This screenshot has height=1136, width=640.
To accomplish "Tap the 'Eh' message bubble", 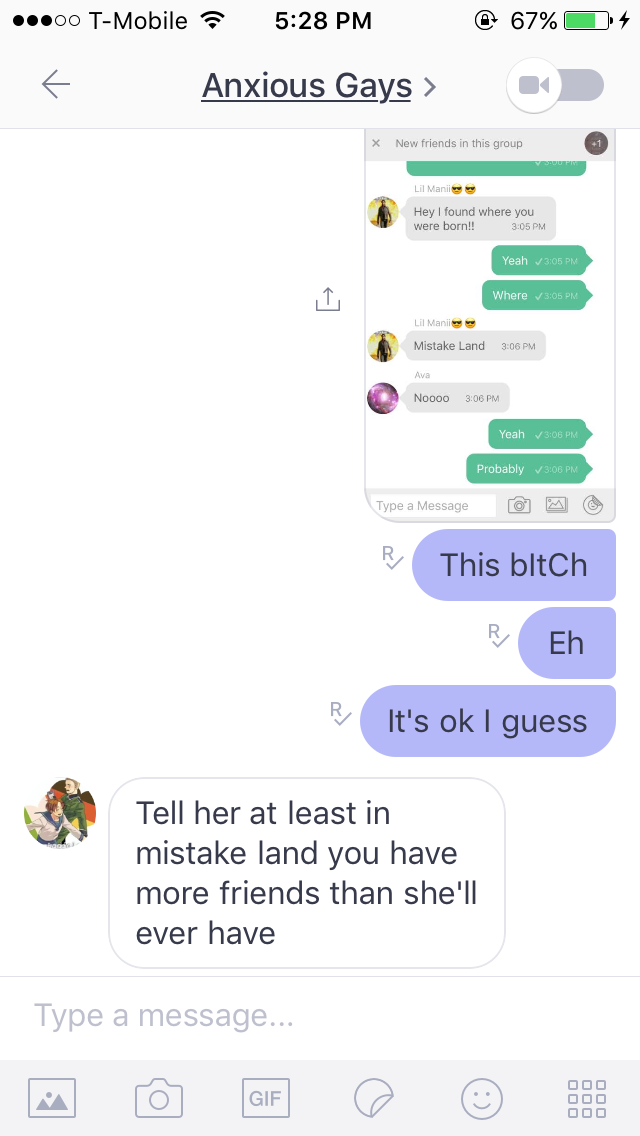I will [567, 643].
